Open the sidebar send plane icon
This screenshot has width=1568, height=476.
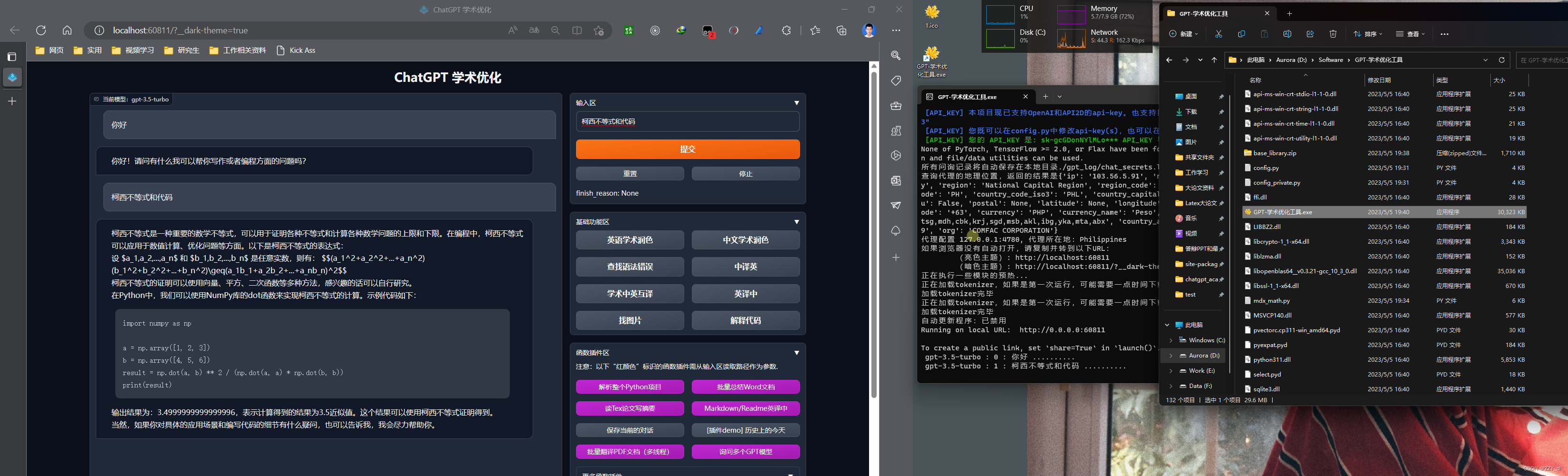click(x=895, y=206)
